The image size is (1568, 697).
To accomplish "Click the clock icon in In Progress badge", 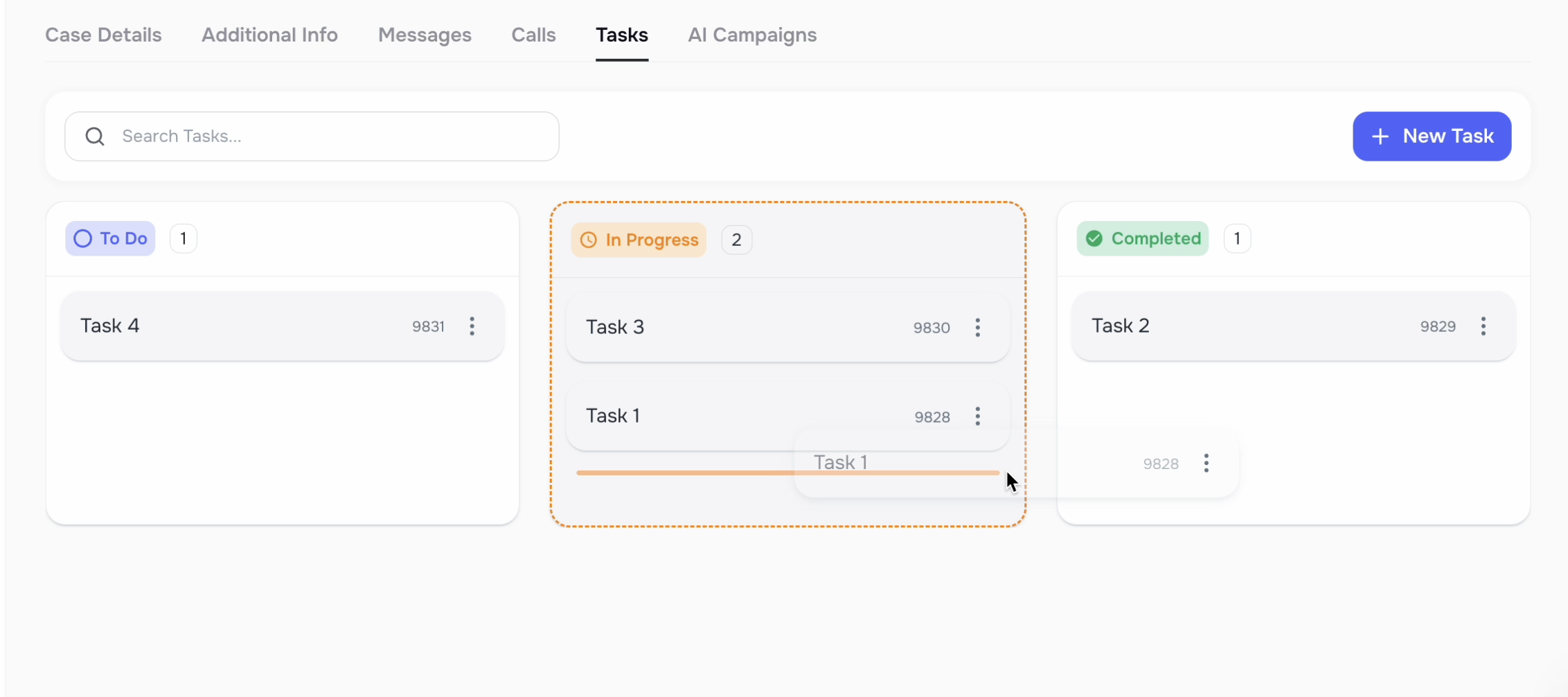I will click(588, 240).
